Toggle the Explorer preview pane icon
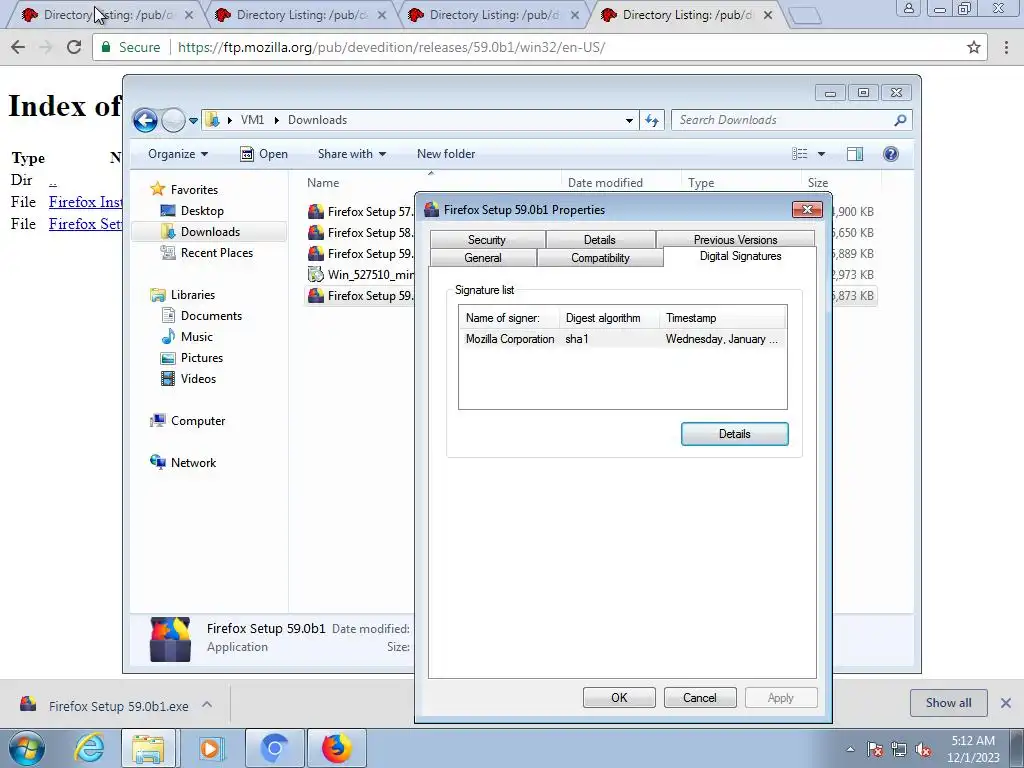The width and height of the screenshot is (1024, 768). (x=855, y=154)
